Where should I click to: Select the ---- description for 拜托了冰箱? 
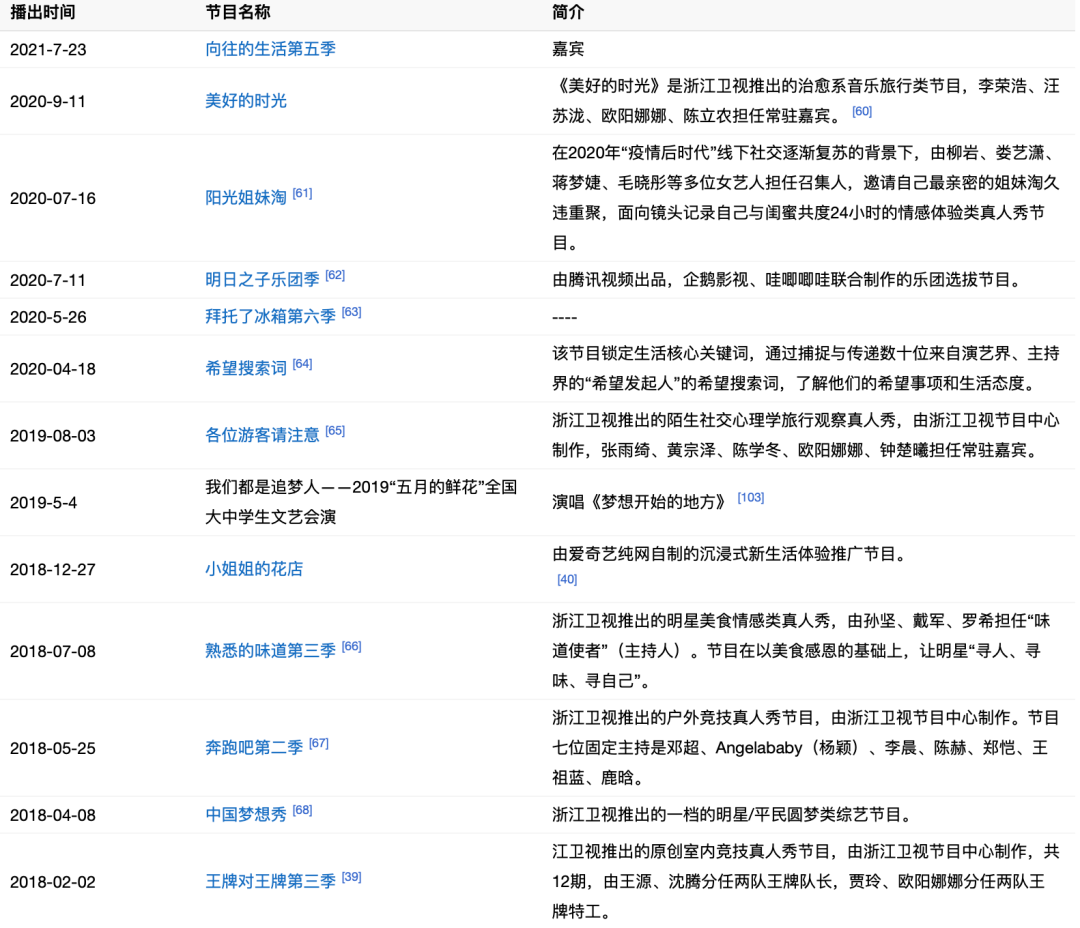coord(565,318)
